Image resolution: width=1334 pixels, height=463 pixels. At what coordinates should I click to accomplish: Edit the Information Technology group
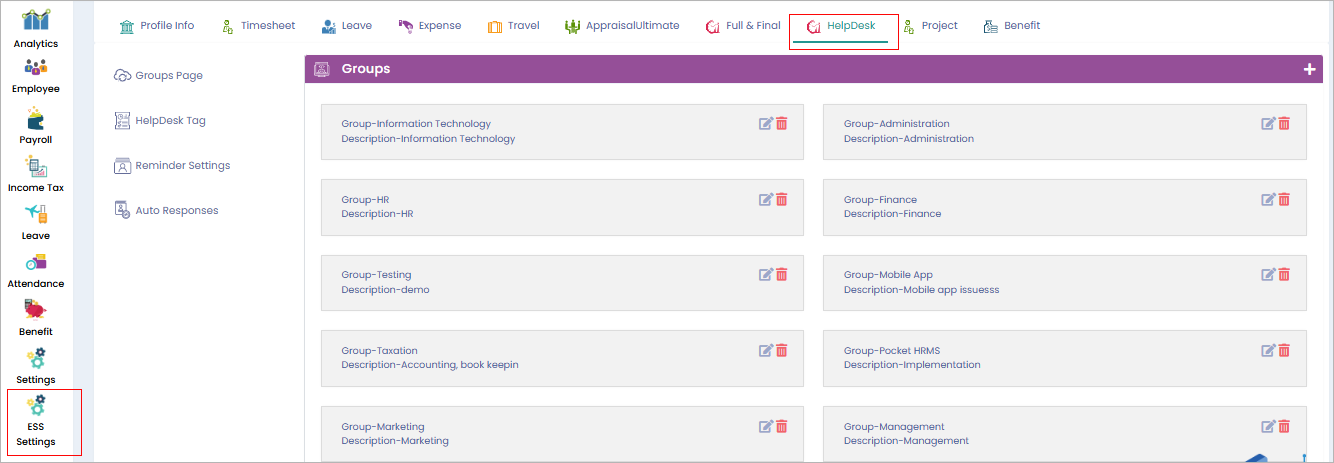point(766,123)
